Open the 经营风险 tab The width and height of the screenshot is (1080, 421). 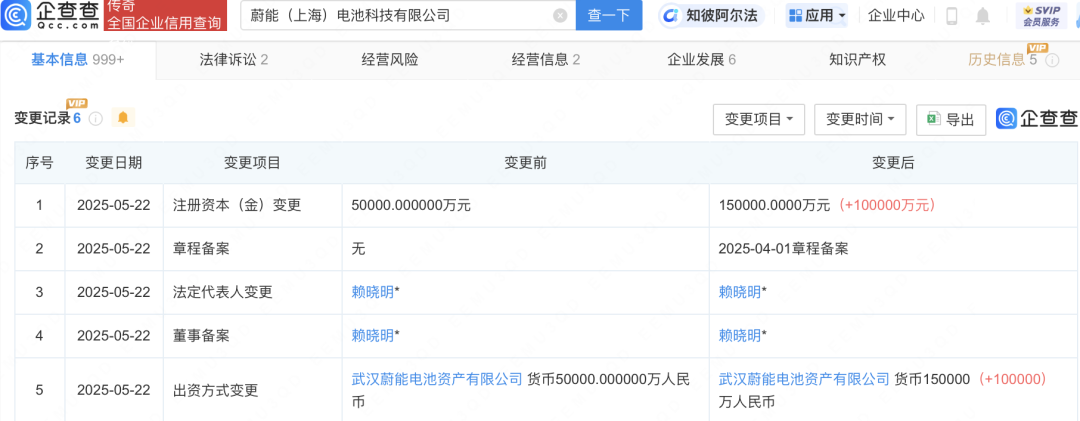[x=390, y=60]
